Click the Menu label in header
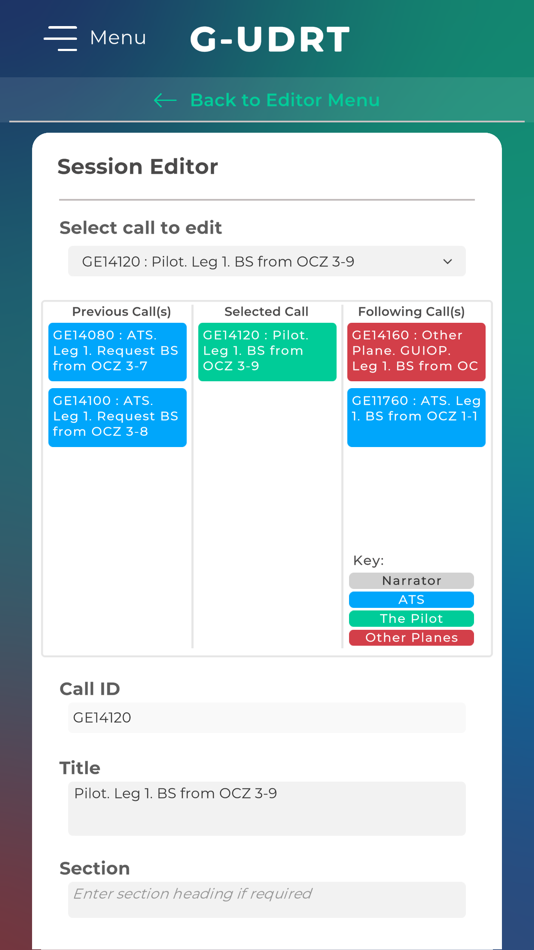This screenshot has height=950, width=534. click(118, 38)
